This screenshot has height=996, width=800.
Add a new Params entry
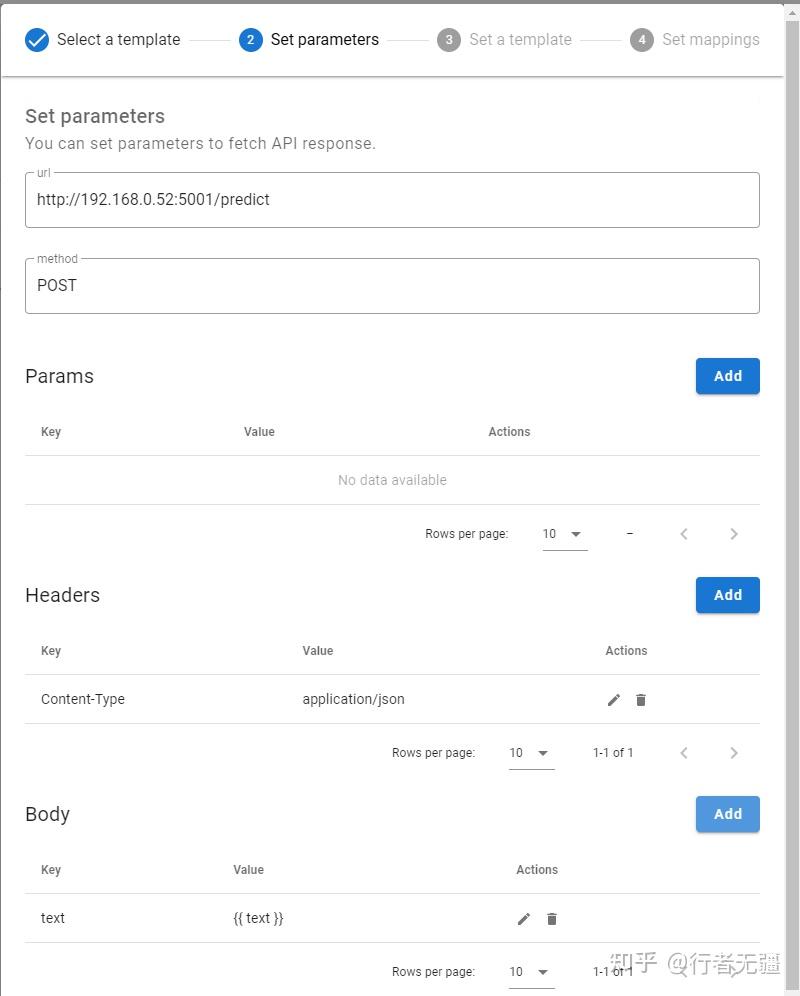click(727, 376)
